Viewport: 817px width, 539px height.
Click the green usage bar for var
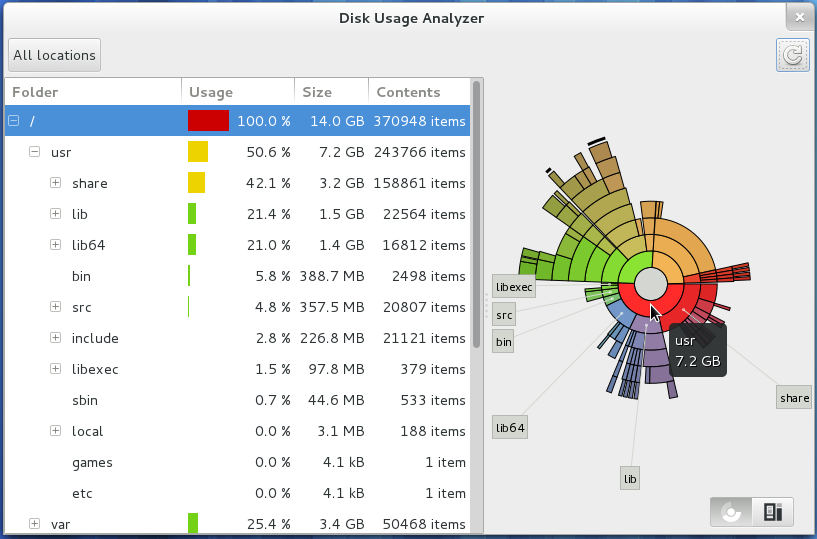click(x=193, y=523)
